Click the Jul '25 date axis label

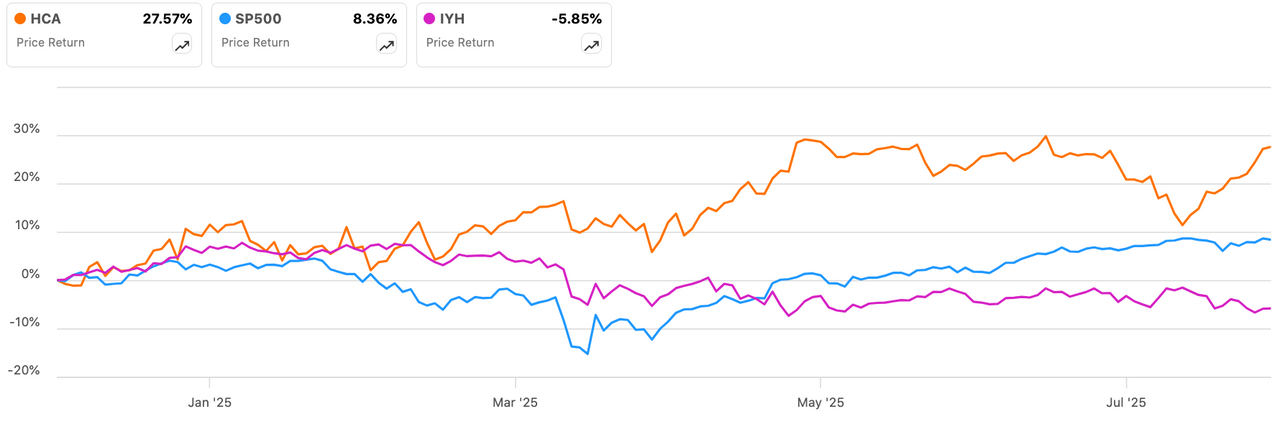pyautogui.click(x=1126, y=404)
